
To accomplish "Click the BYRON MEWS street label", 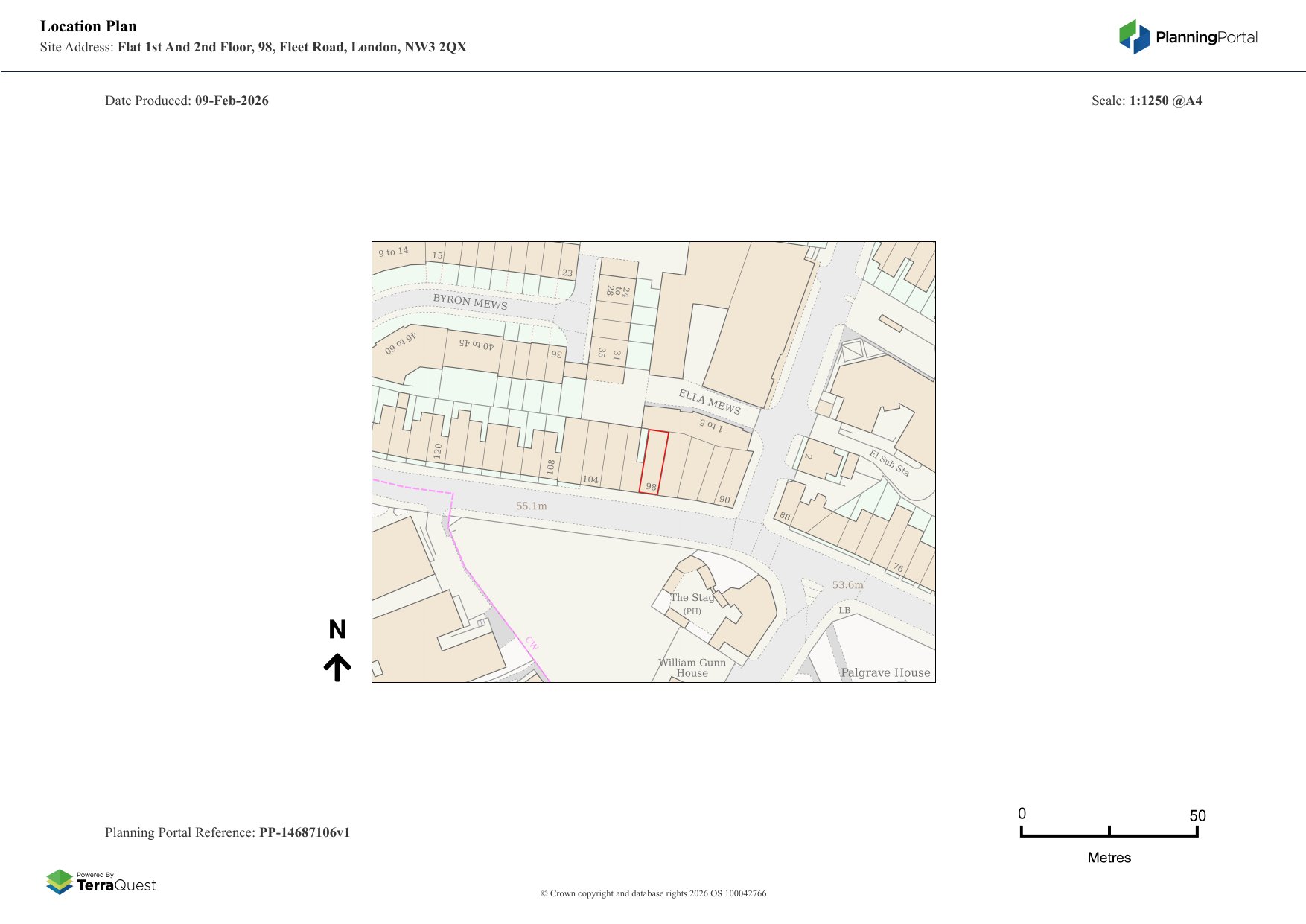I will [x=470, y=302].
